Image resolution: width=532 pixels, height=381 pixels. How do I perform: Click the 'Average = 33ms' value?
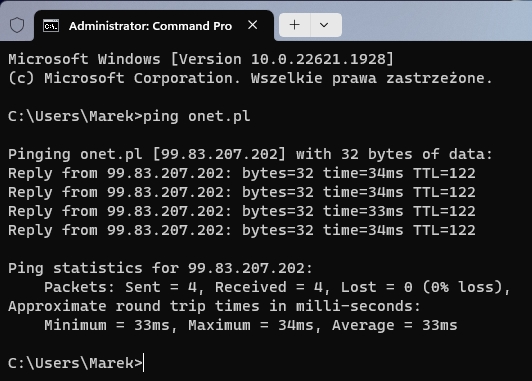(x=395, y=325)
